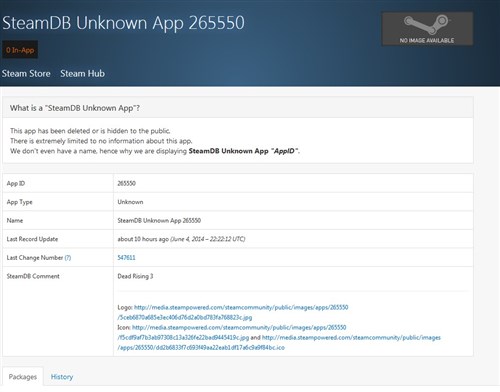Click the App Type value Unknown
Image resolution: width=500 pixels, height=392 pixels.
pos(130,202)
